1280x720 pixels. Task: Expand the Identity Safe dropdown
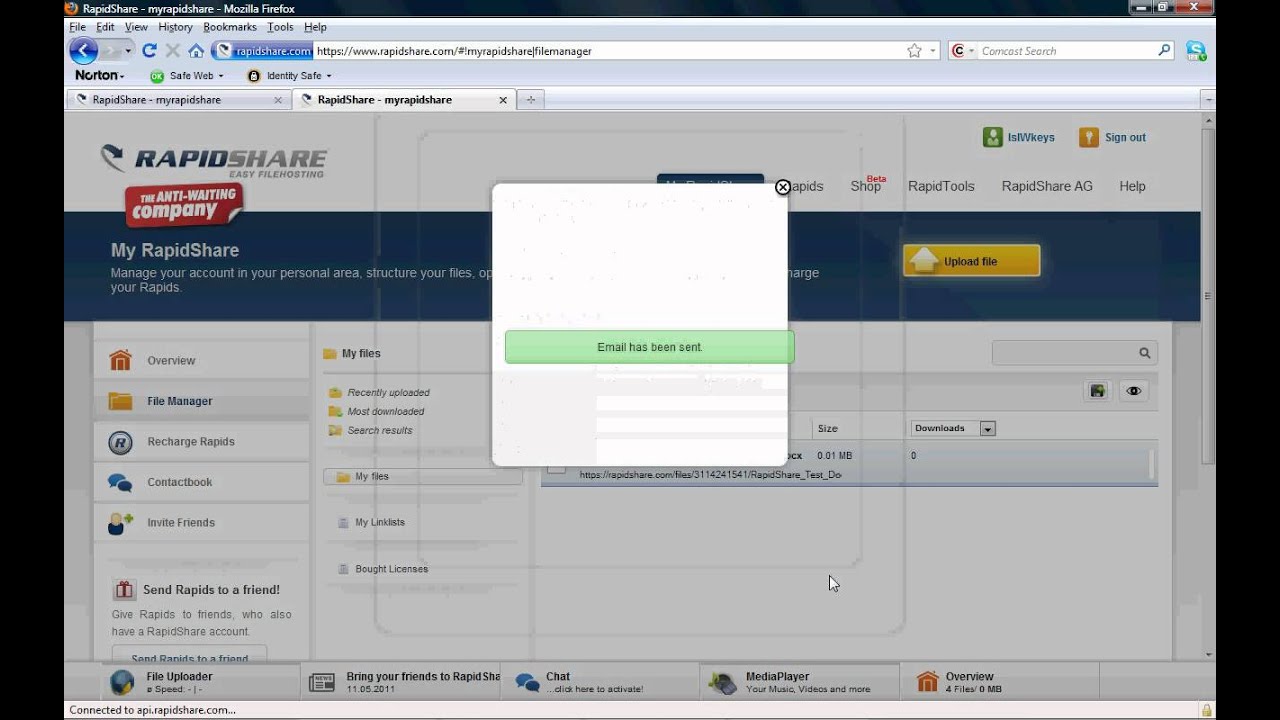329,76
